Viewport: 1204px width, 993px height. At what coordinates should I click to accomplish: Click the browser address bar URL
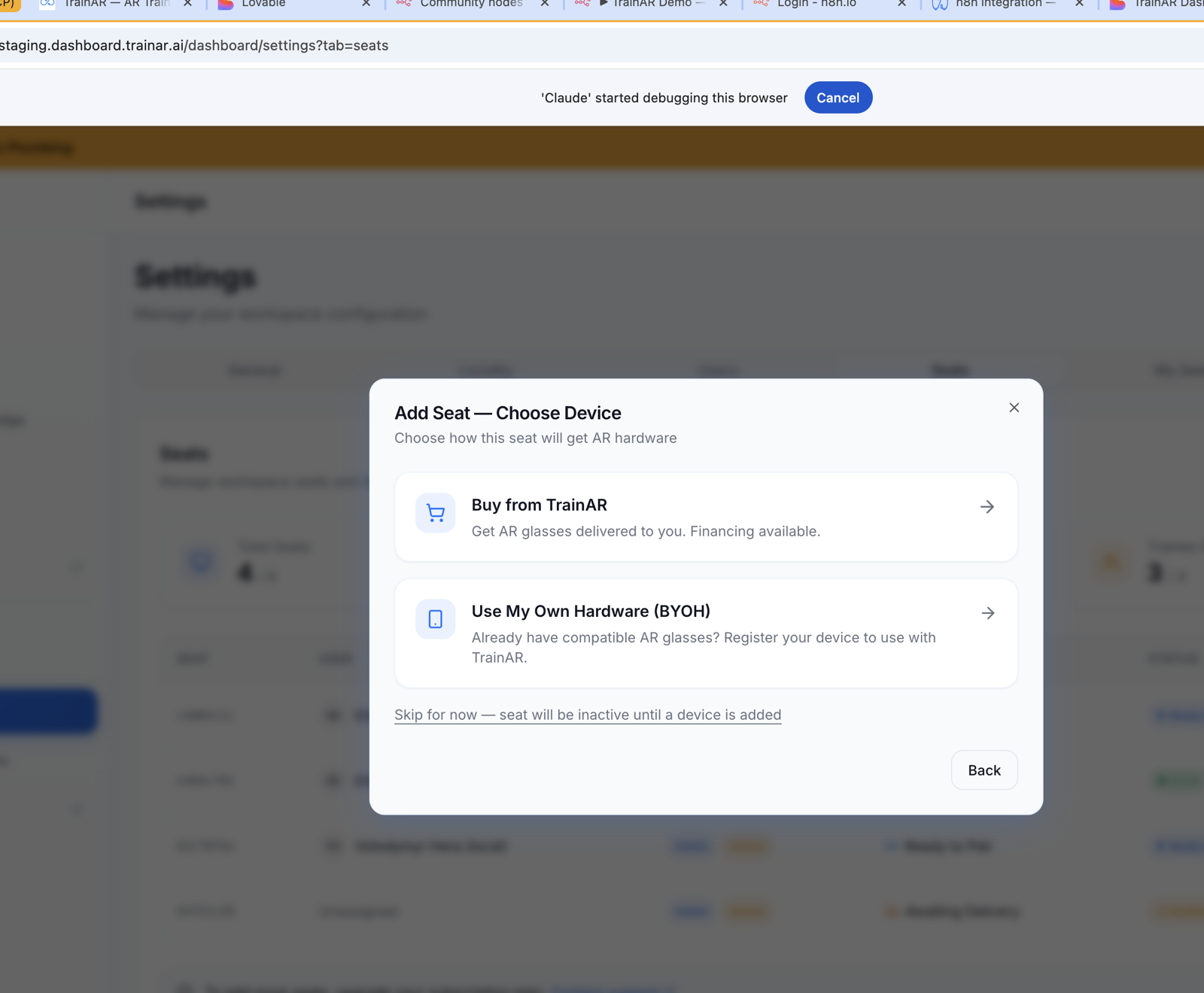click(x=194, y=46)
